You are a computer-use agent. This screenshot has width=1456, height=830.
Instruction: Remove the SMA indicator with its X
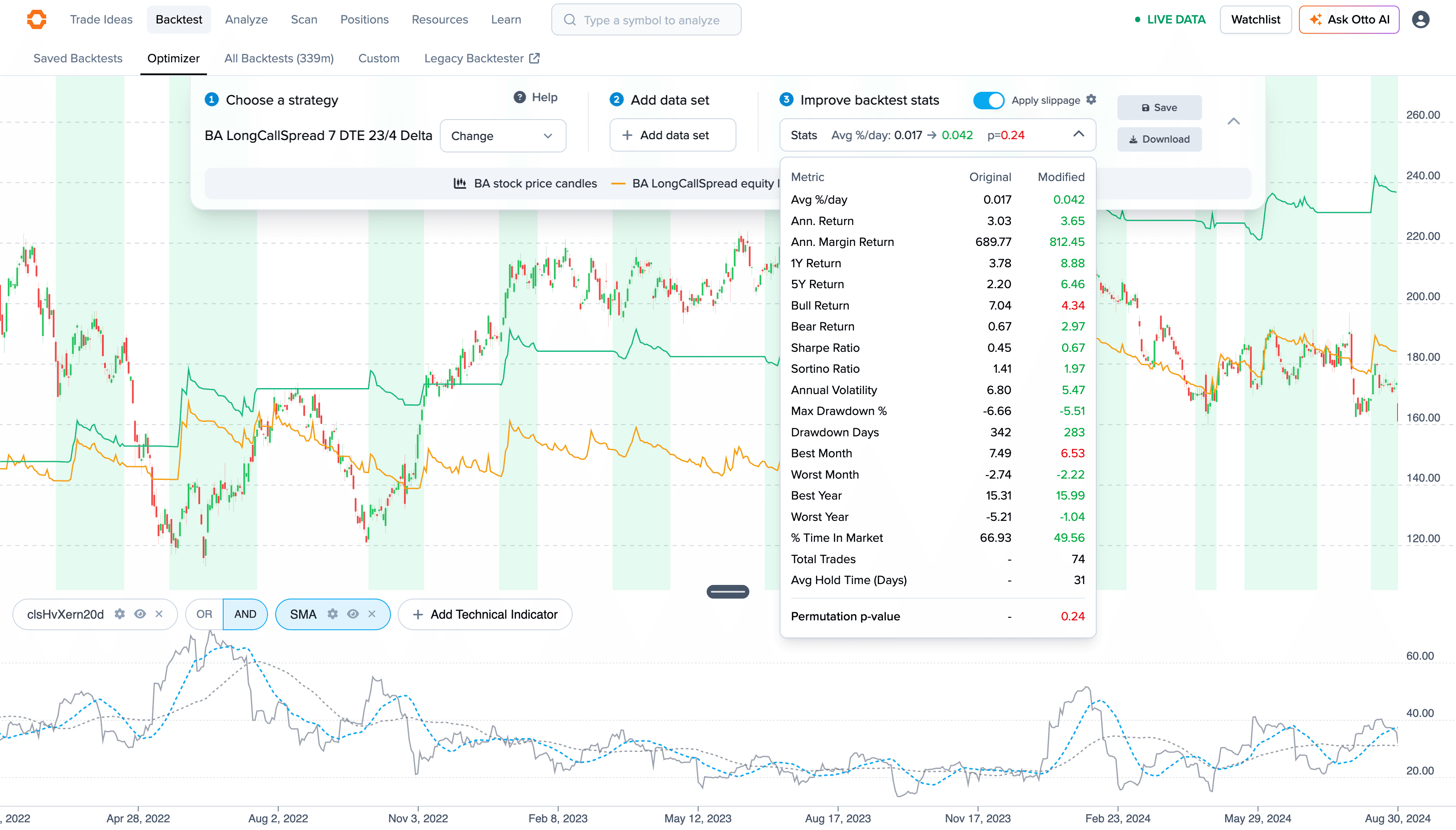pyautogui.click(x=373, y=614)
